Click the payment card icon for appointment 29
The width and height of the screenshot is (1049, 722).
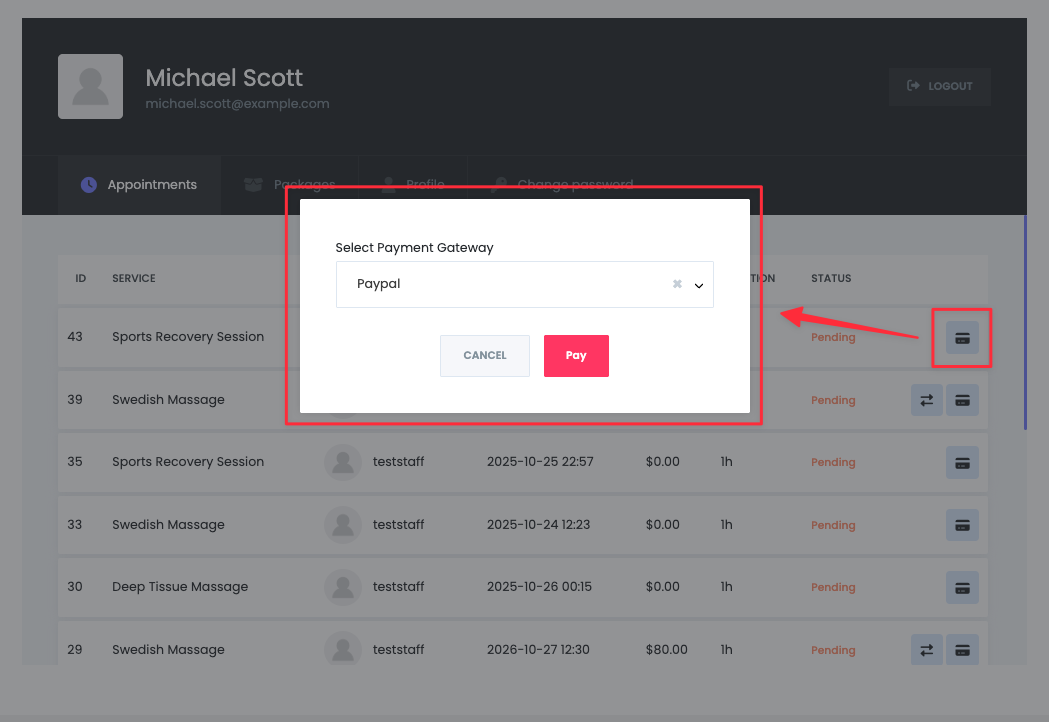point(962,650)
